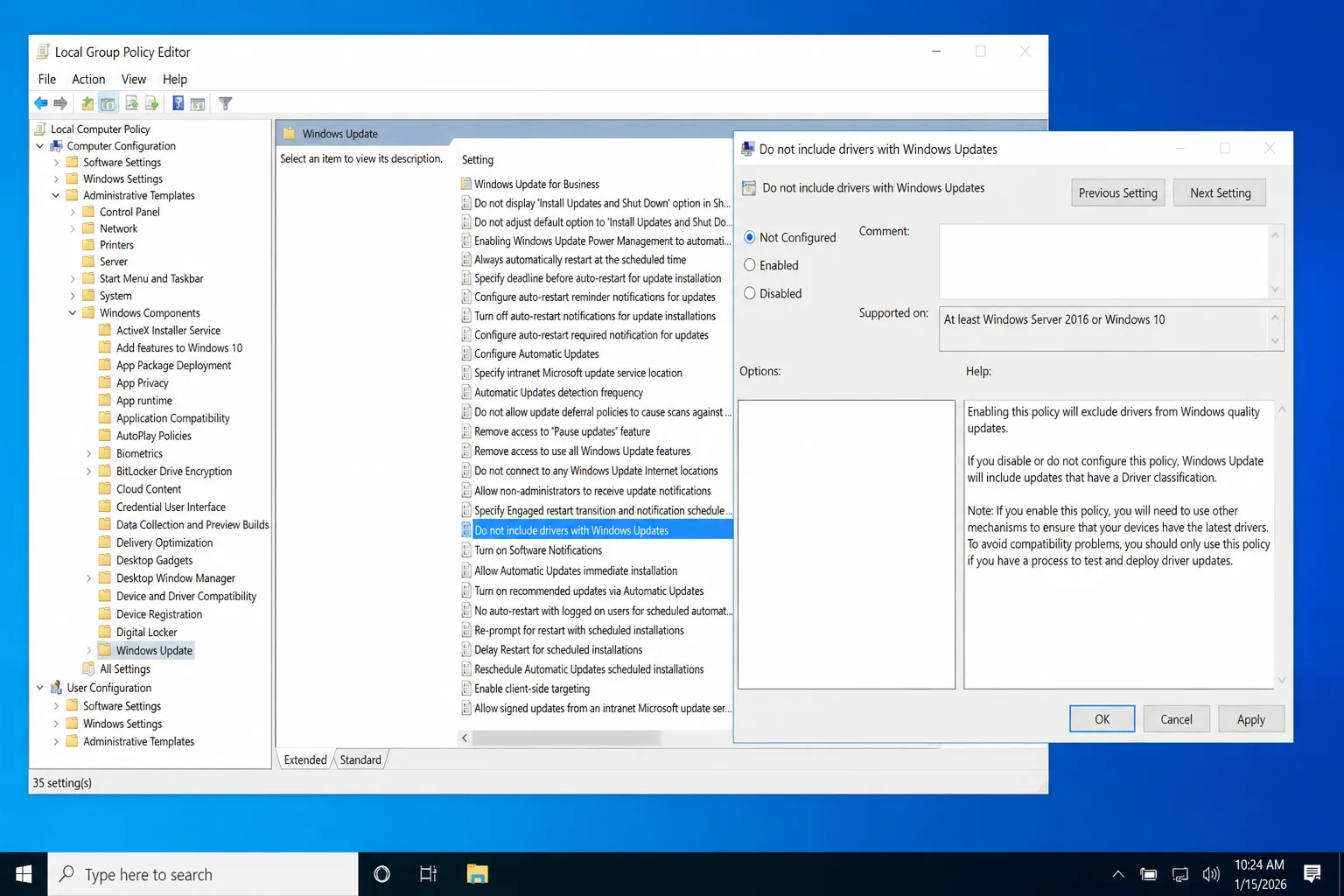Open Cortana from the taskbar

381,874
